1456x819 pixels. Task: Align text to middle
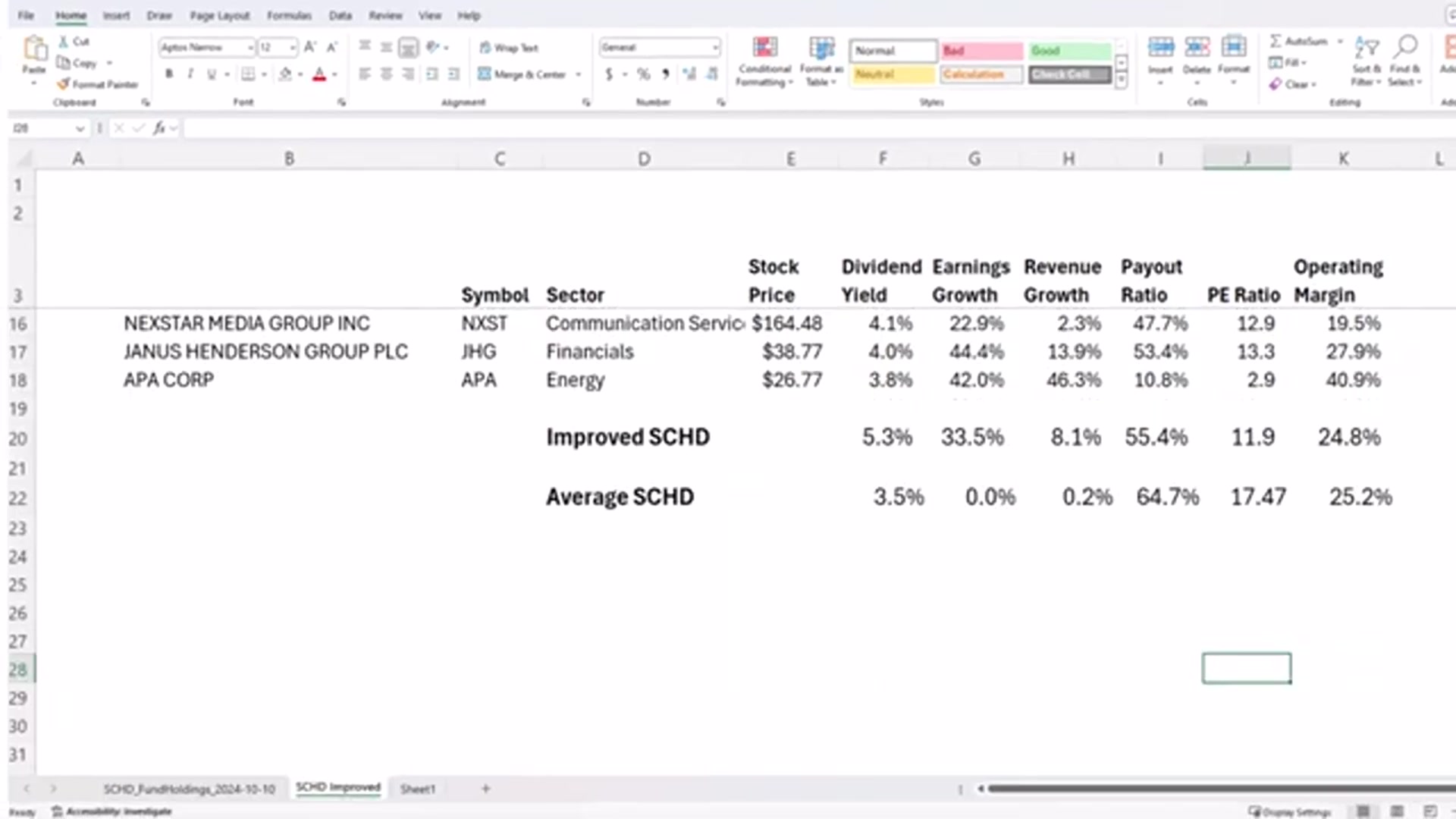[386, 47]
